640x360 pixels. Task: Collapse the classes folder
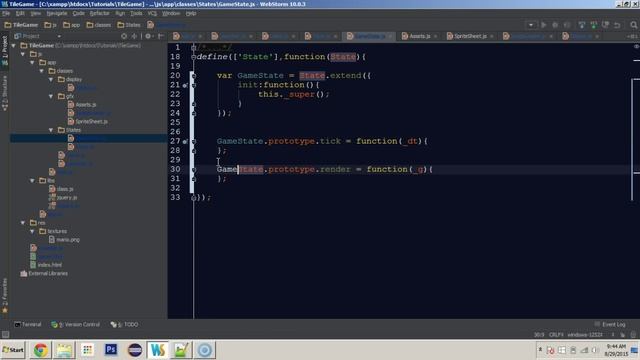click(42, 71)
